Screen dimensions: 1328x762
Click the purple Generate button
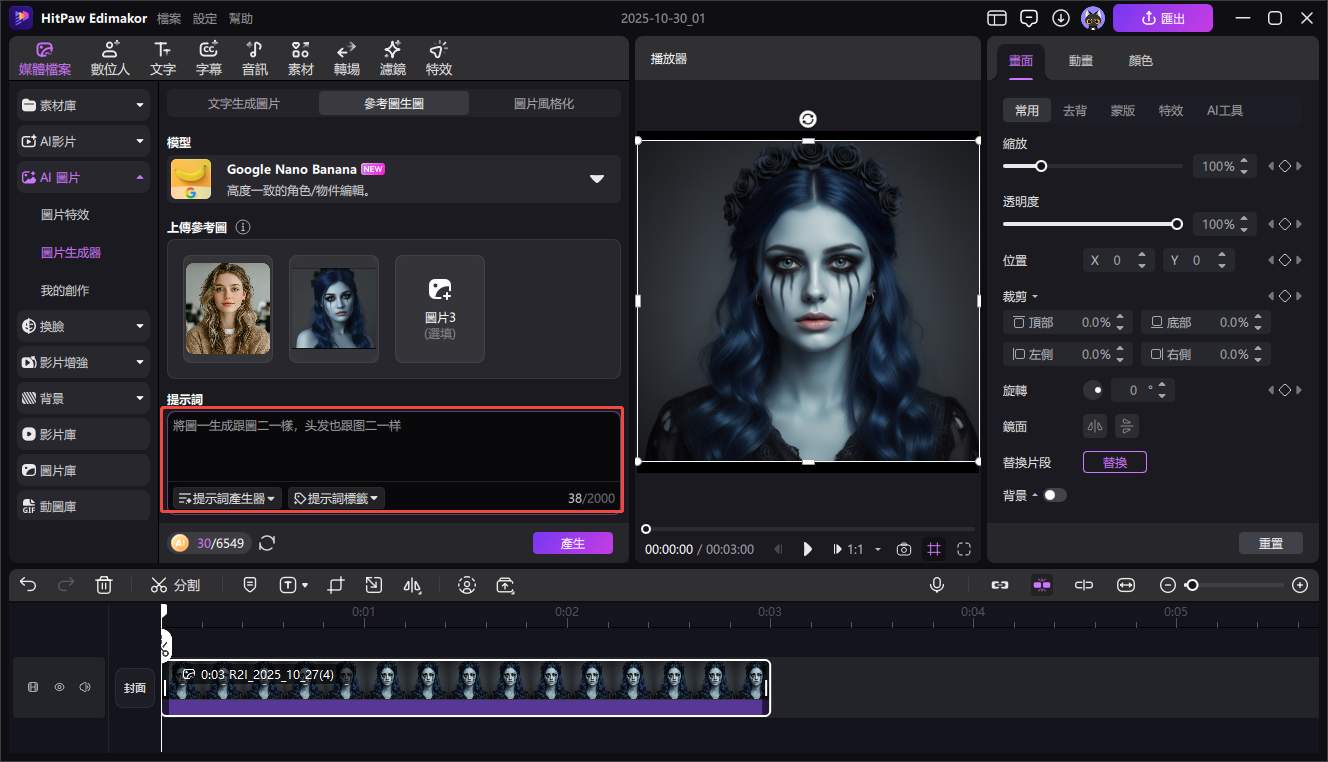click(x=572, y=543)
